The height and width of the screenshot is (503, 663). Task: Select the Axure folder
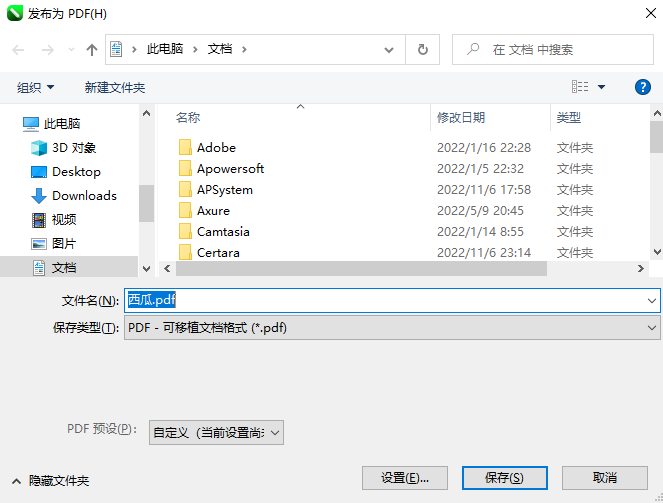coord(213,210)
